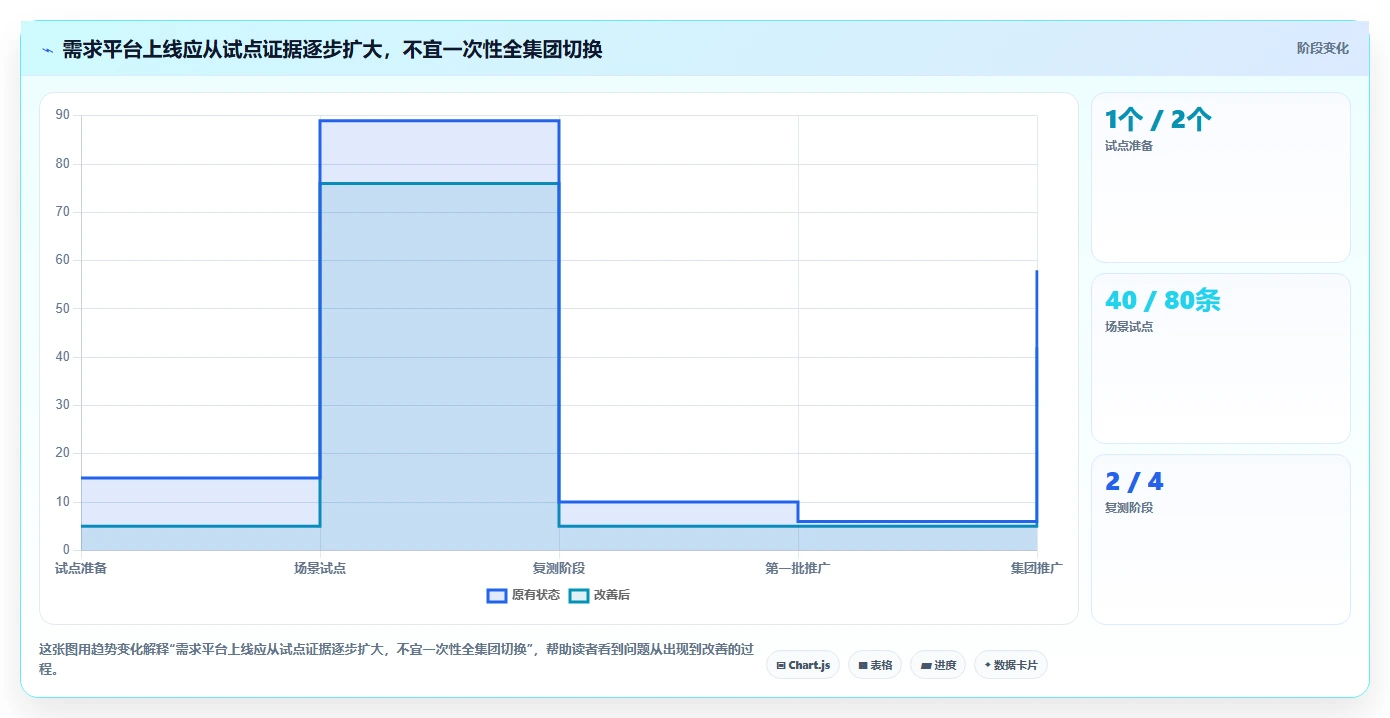
Task: Click the chart title heading text
Action: pyautogui.click(x=332, y=49)
